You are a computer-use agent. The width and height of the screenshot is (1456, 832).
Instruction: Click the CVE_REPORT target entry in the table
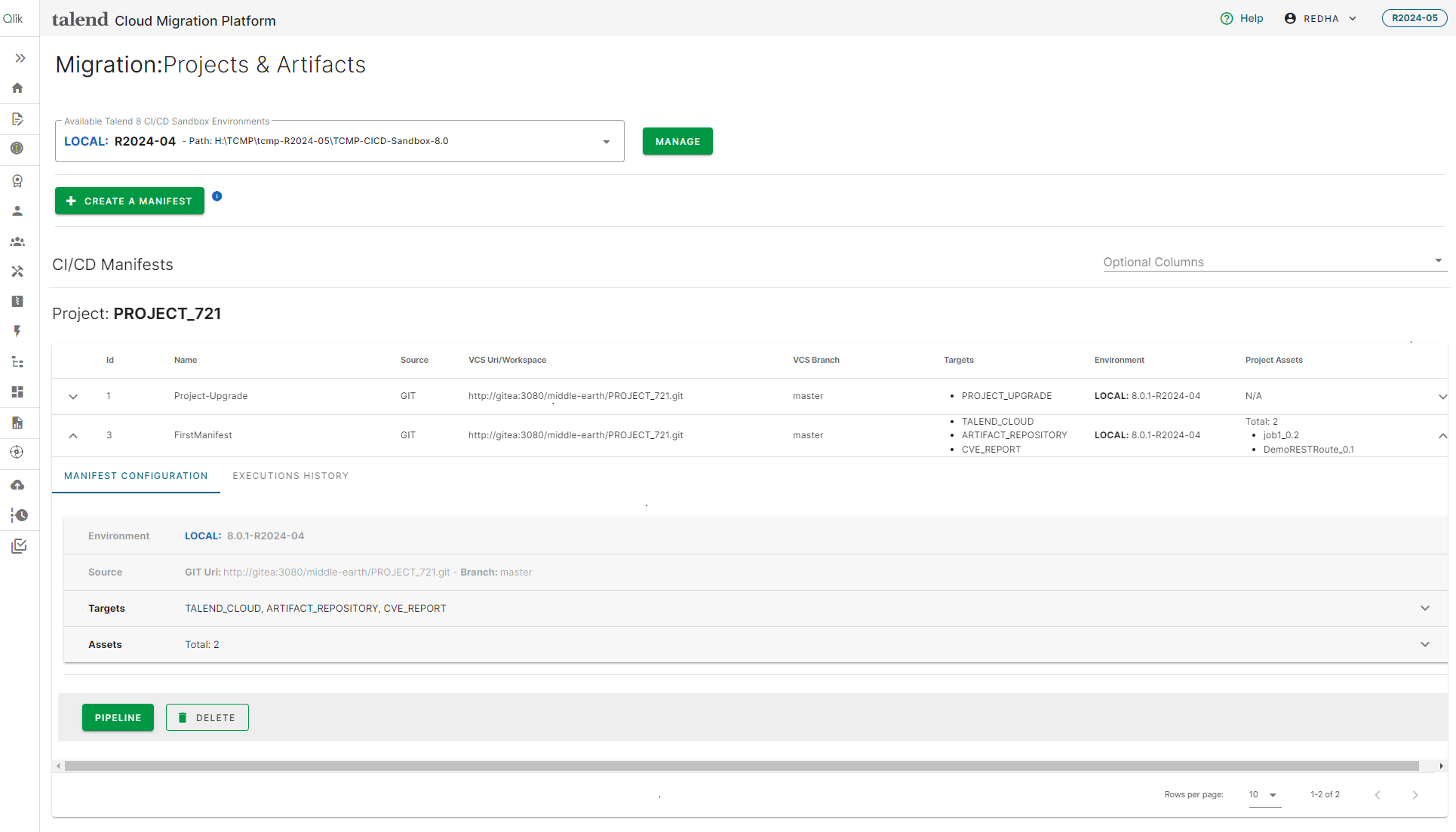click(991, 450)
